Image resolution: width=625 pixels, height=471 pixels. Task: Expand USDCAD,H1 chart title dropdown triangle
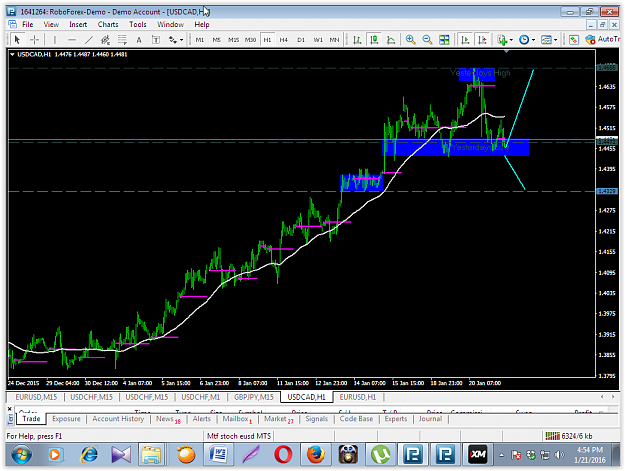coord(12,55)
